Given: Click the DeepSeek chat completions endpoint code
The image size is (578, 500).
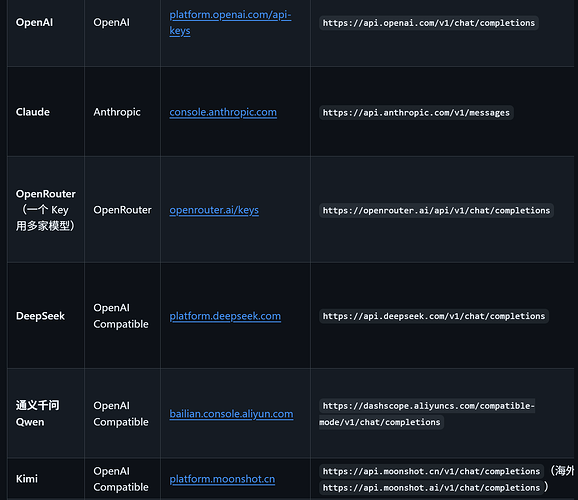Looking at the screenshot, I should (x=434, y=316).
